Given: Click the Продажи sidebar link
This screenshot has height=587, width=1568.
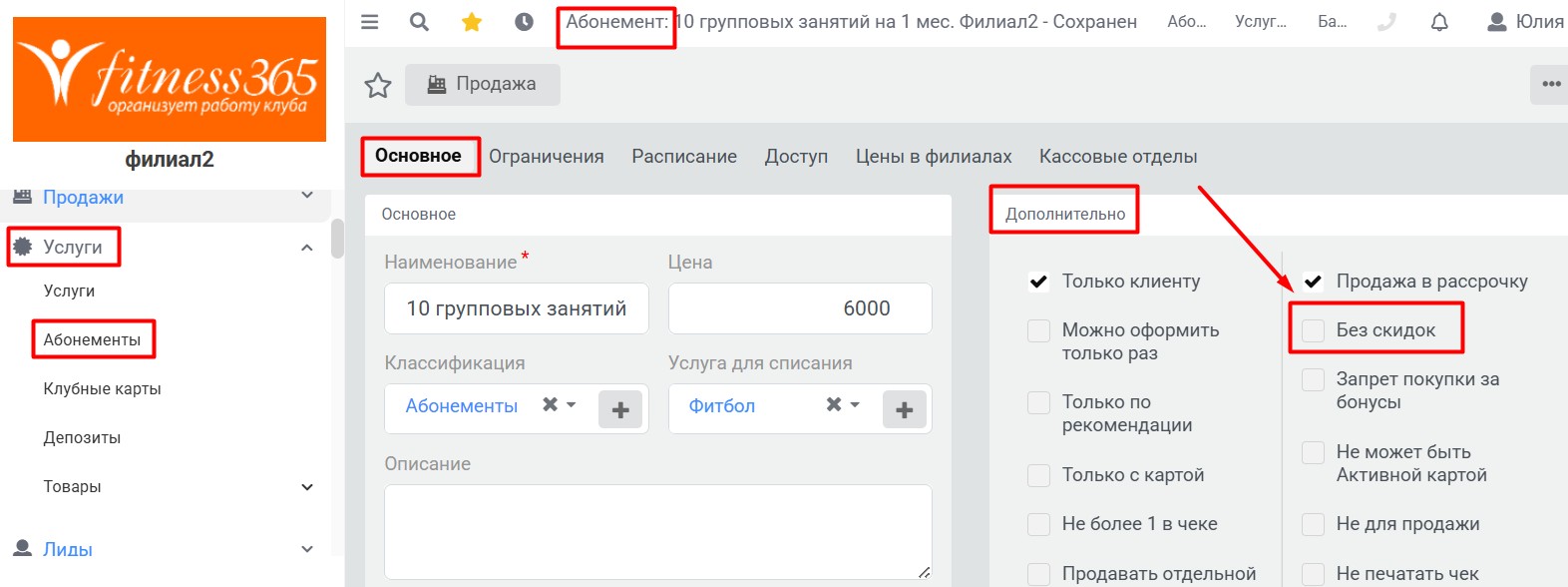Looking at the screenshot, I should point(83,198).
